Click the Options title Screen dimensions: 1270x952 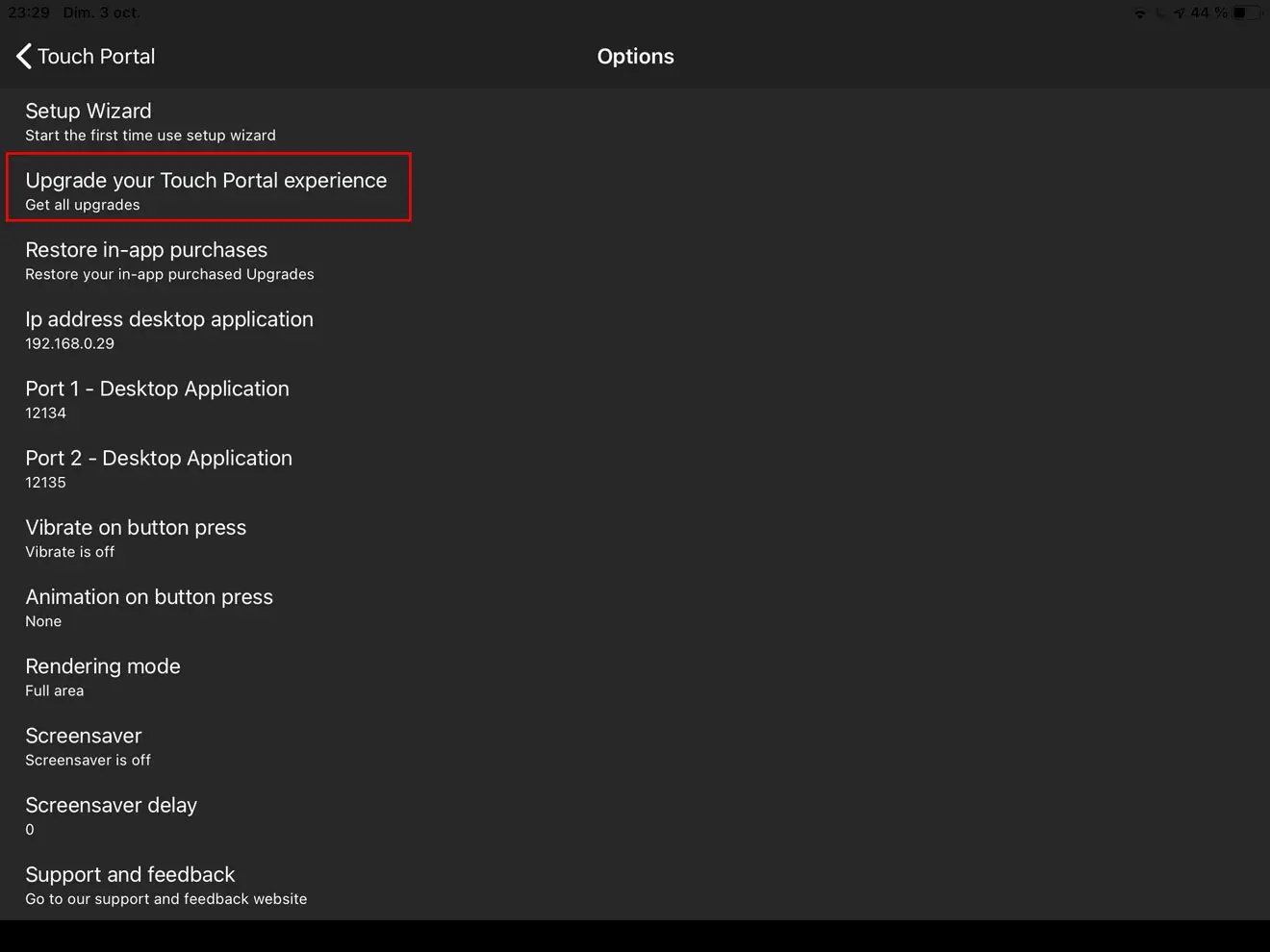635,56
